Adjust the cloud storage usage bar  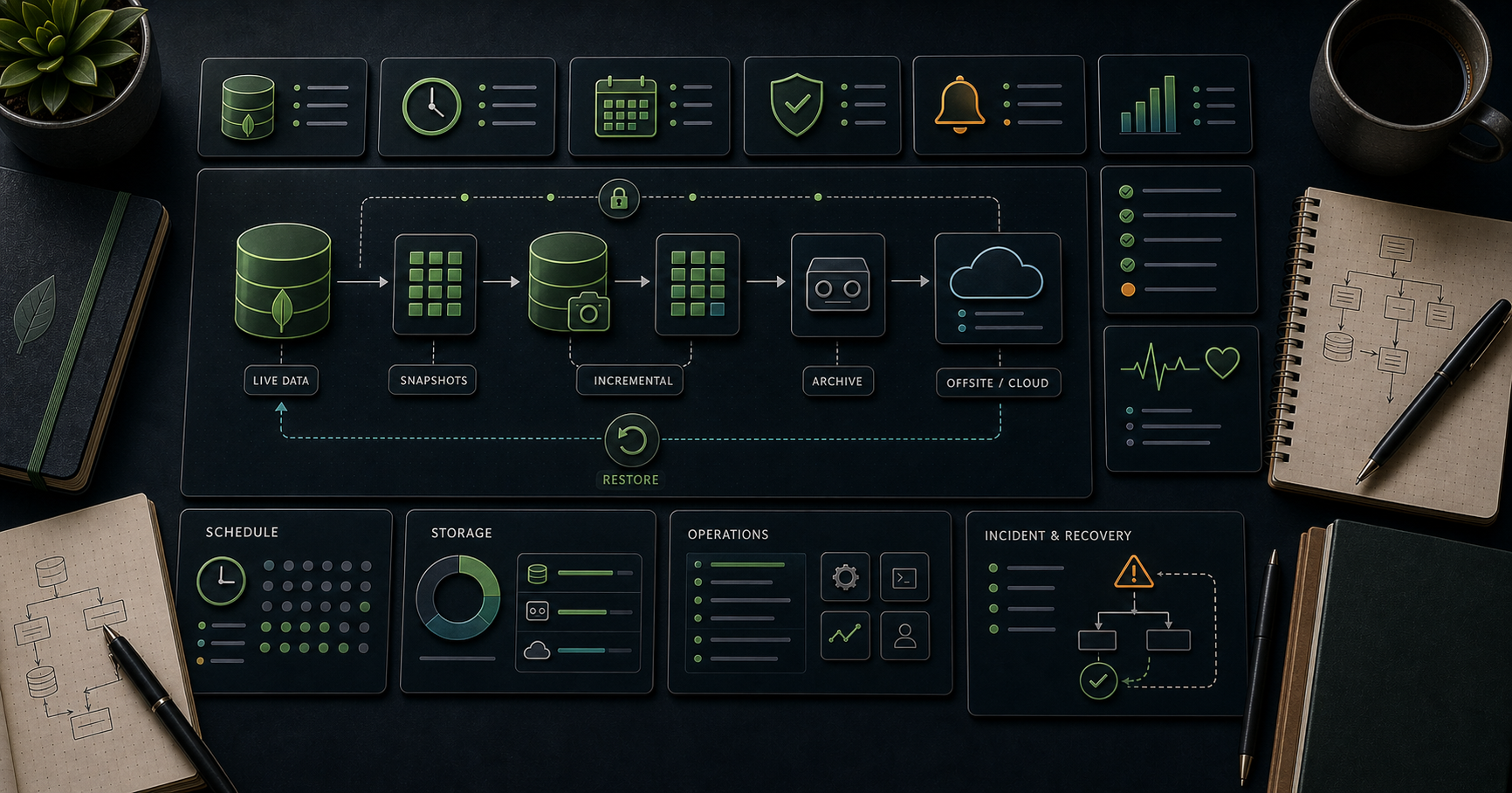pos(595,651)
